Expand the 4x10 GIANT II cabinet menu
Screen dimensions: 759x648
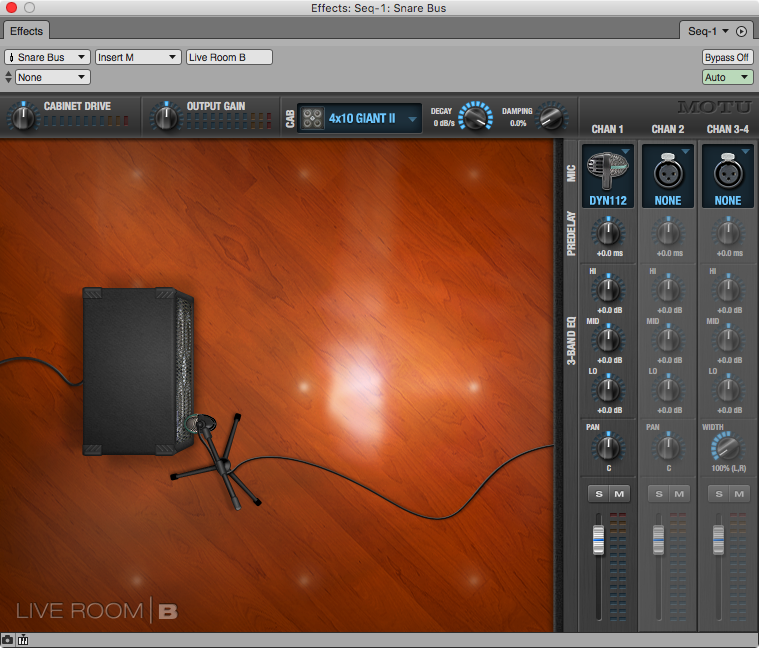pos(412,119)
